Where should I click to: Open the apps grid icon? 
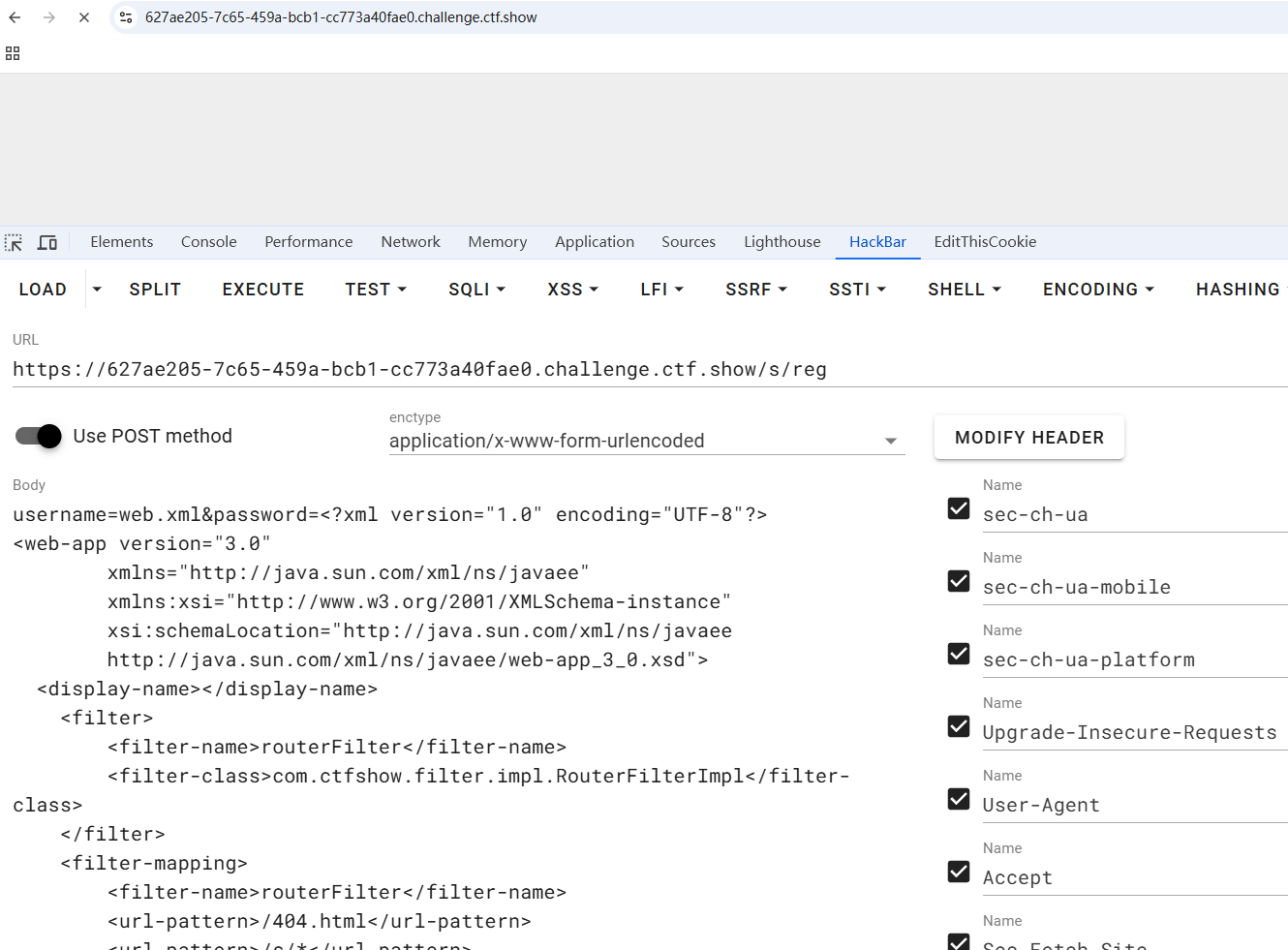(13, 53)
